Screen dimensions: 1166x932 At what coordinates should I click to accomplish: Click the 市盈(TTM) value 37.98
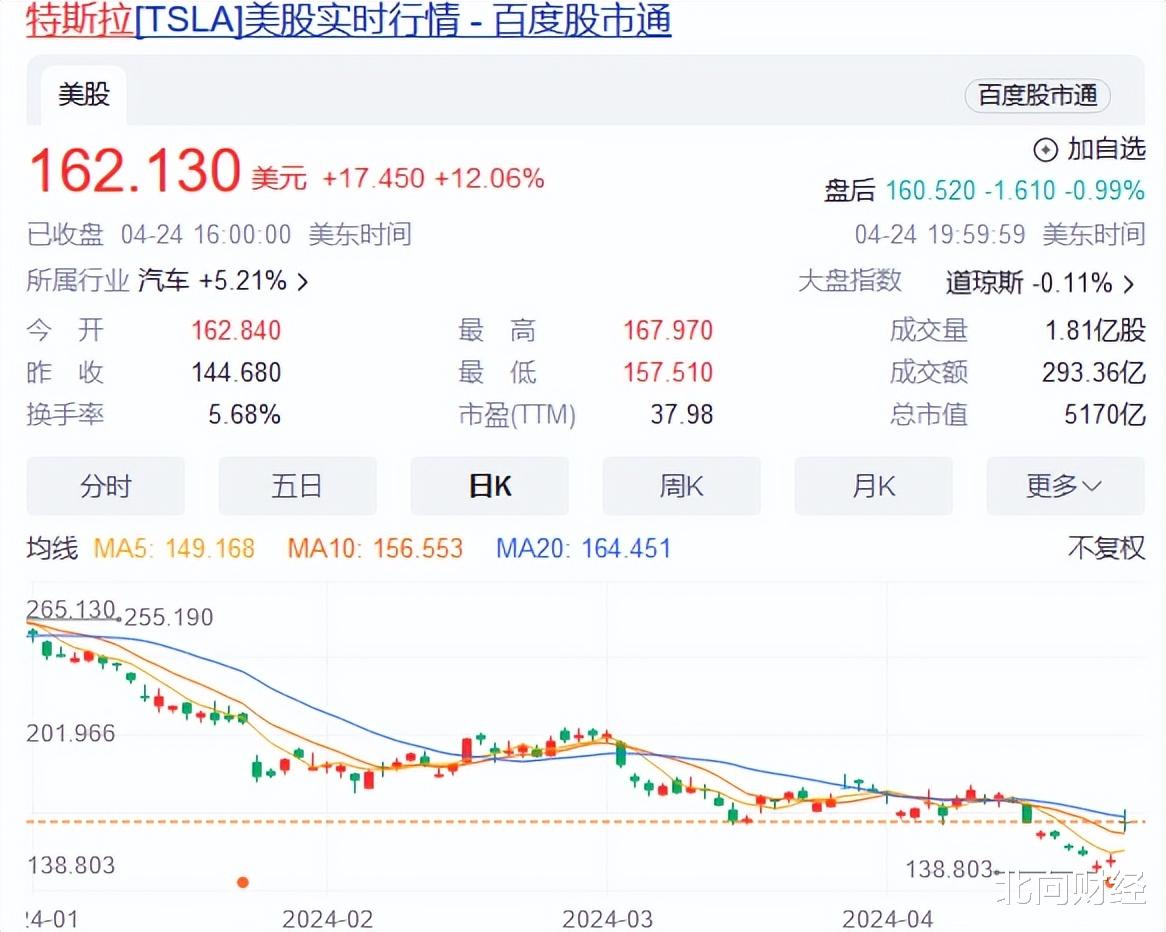pyautogui.click(x=682, y=414)
